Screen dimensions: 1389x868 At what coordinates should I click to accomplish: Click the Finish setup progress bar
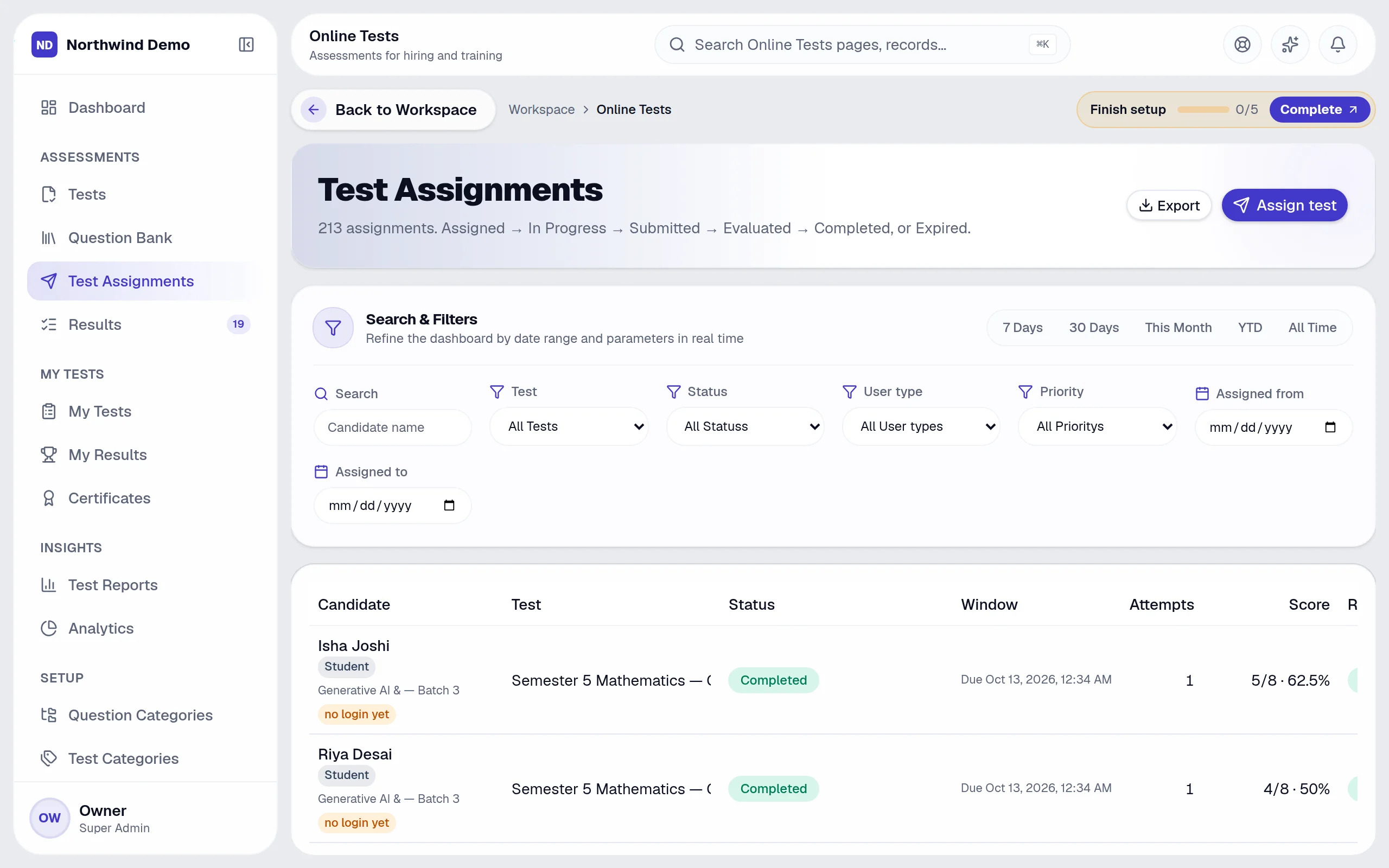[1202, 109]
